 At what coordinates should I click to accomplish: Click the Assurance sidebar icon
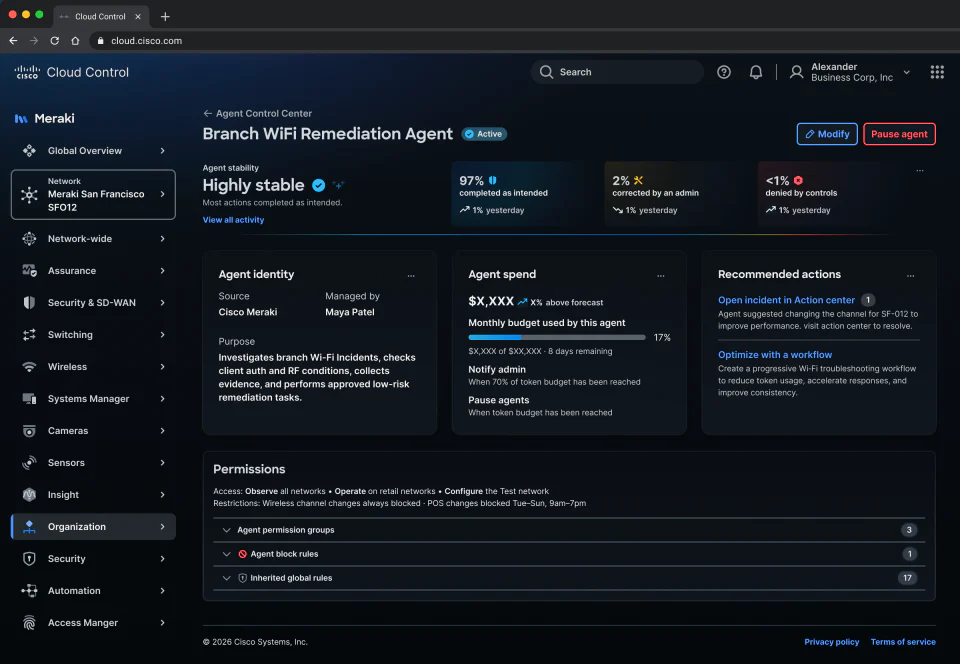point(29,270)
